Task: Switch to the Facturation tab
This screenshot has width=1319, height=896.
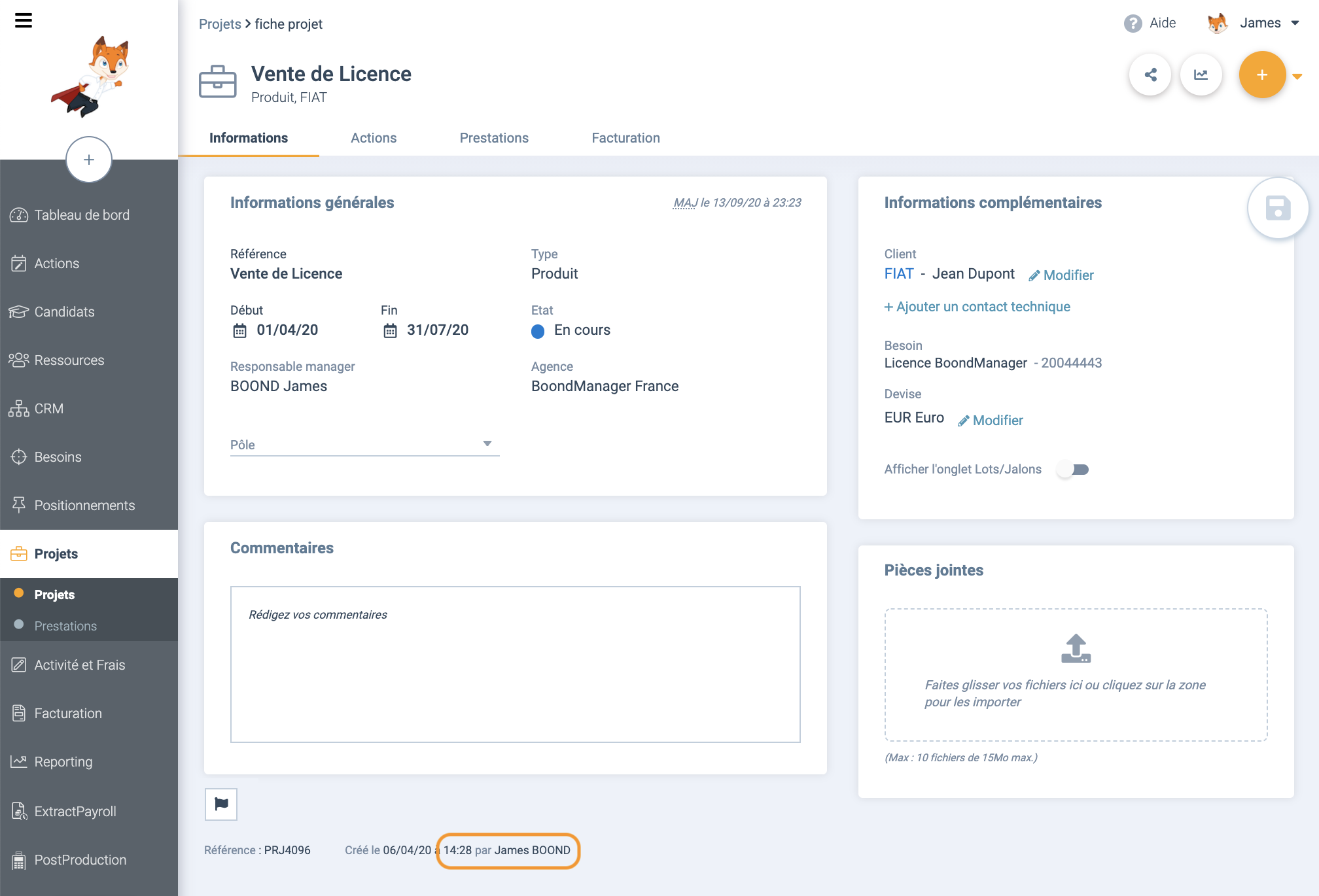Action: (x=625, y=138)
